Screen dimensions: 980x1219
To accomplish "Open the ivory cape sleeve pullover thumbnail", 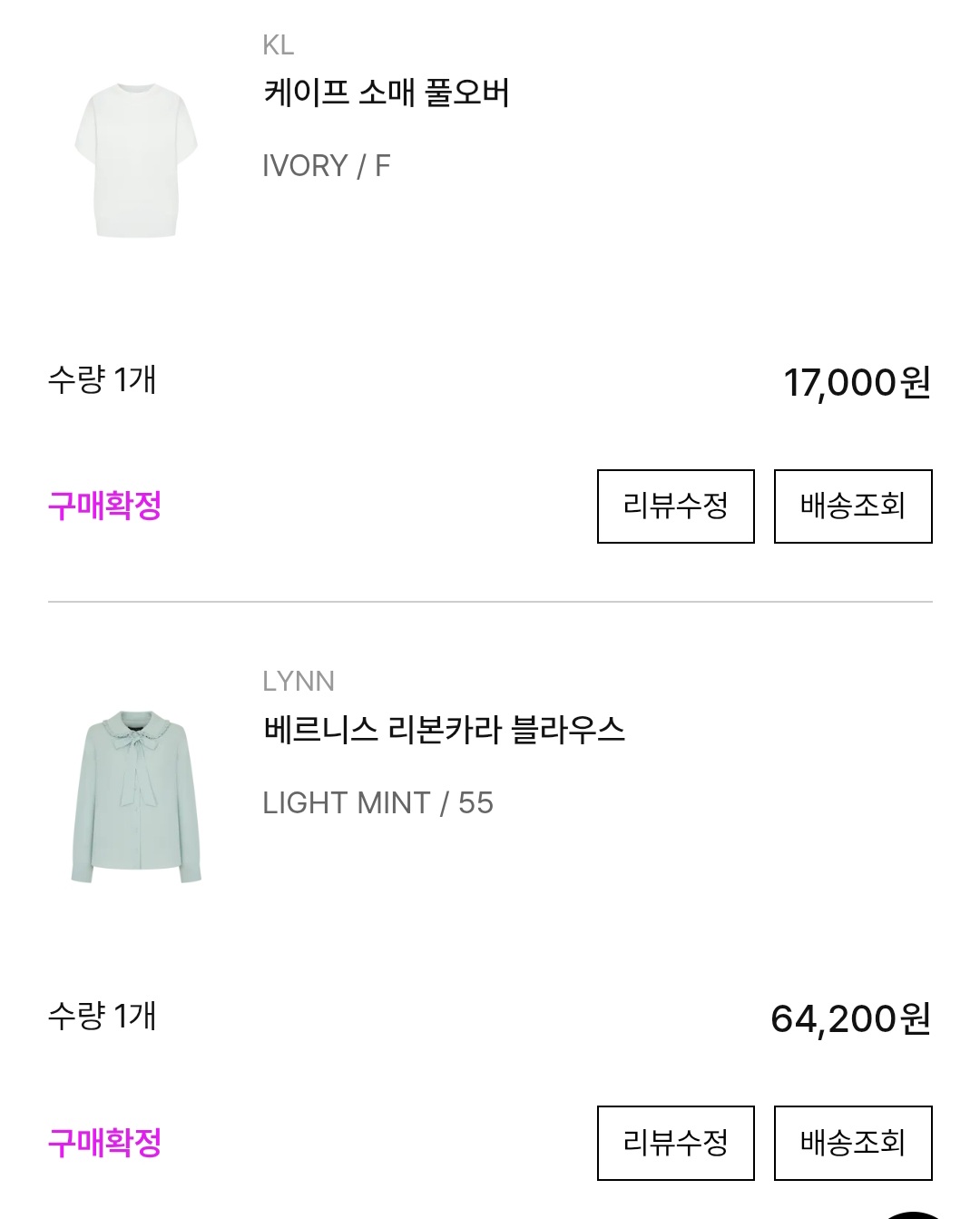I will 136,160.
